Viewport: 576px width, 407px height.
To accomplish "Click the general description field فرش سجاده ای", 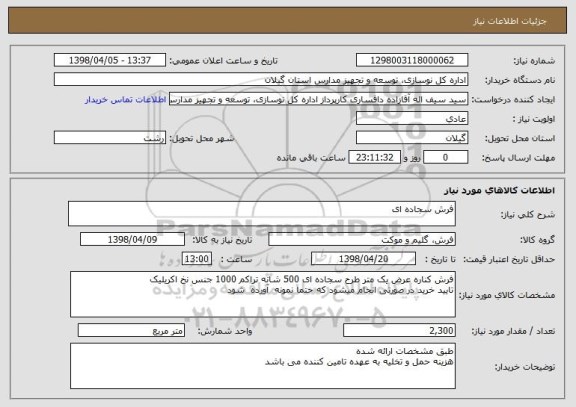I will [x=262, y=213].
